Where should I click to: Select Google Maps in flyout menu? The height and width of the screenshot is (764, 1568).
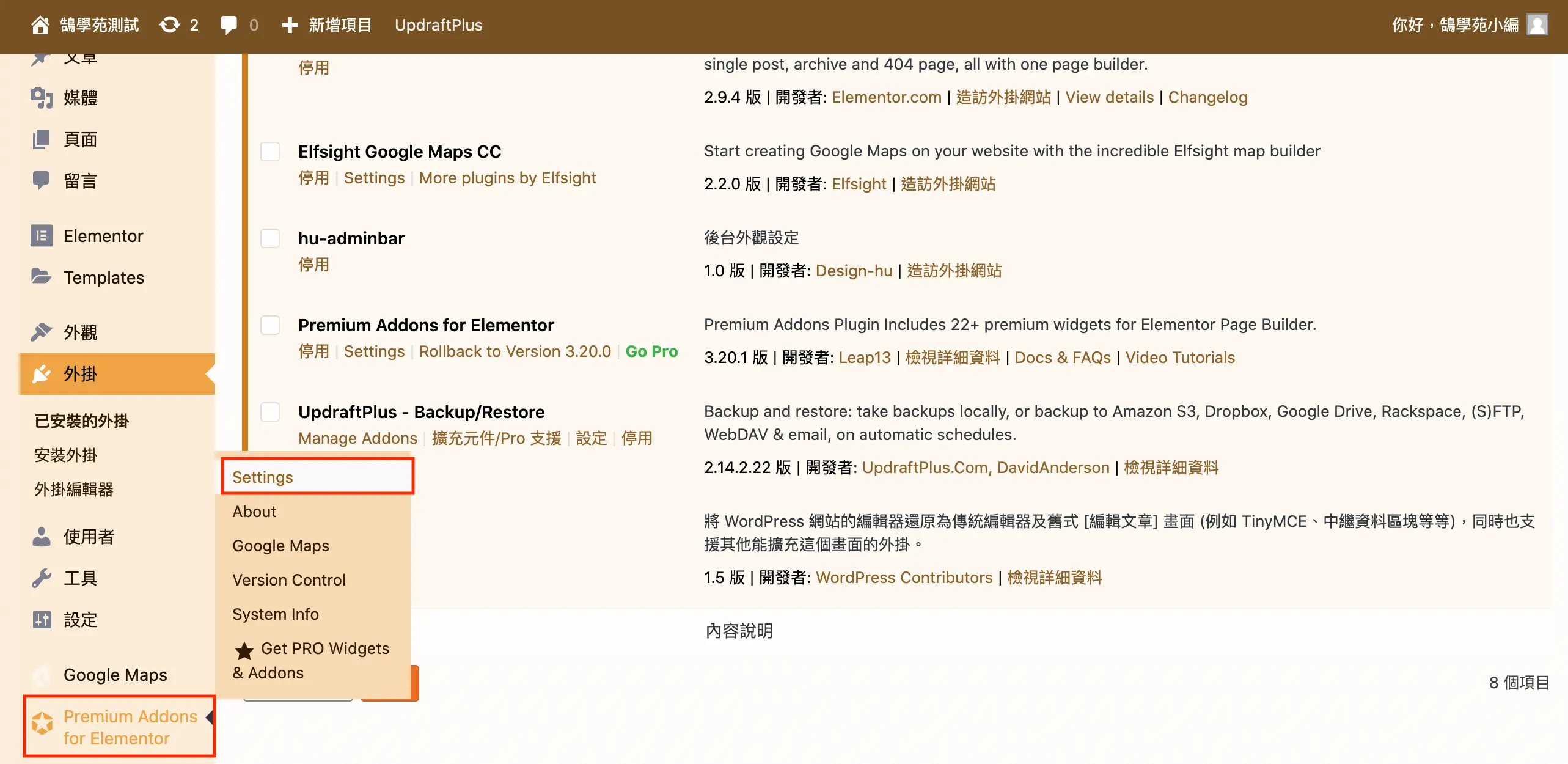click(x=280, y=545)
